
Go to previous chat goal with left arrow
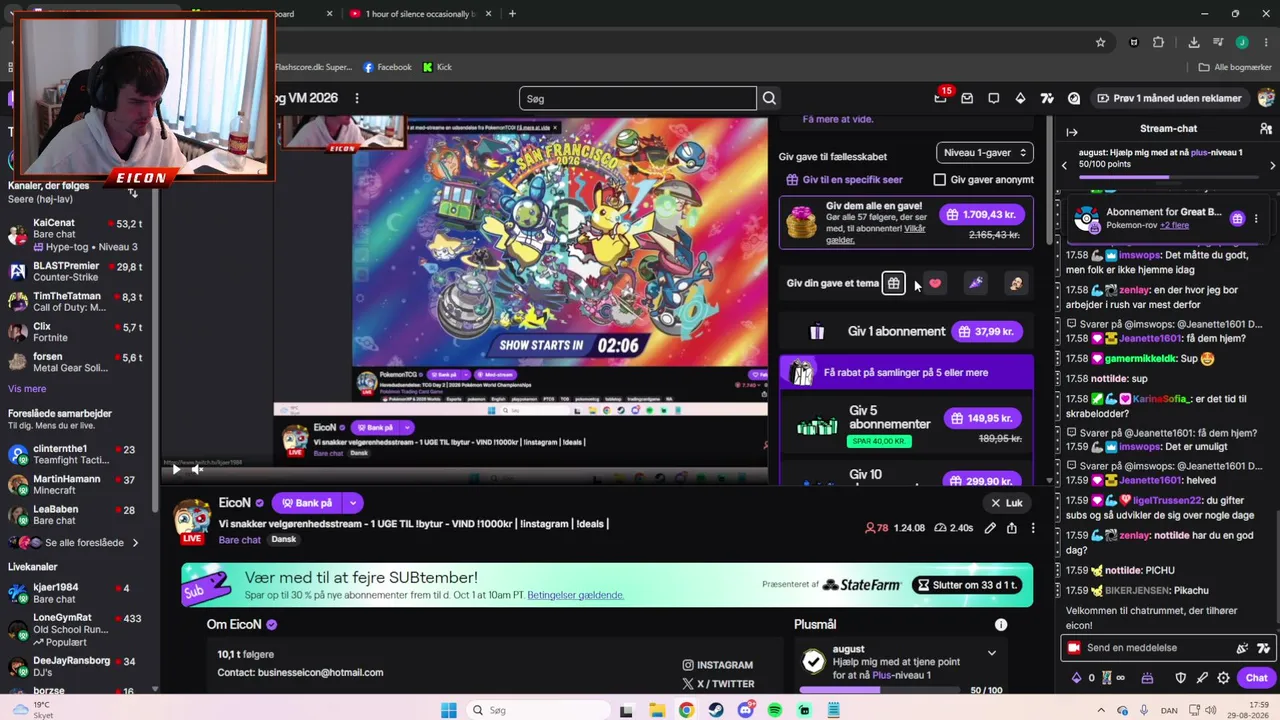pos(1064,165)
